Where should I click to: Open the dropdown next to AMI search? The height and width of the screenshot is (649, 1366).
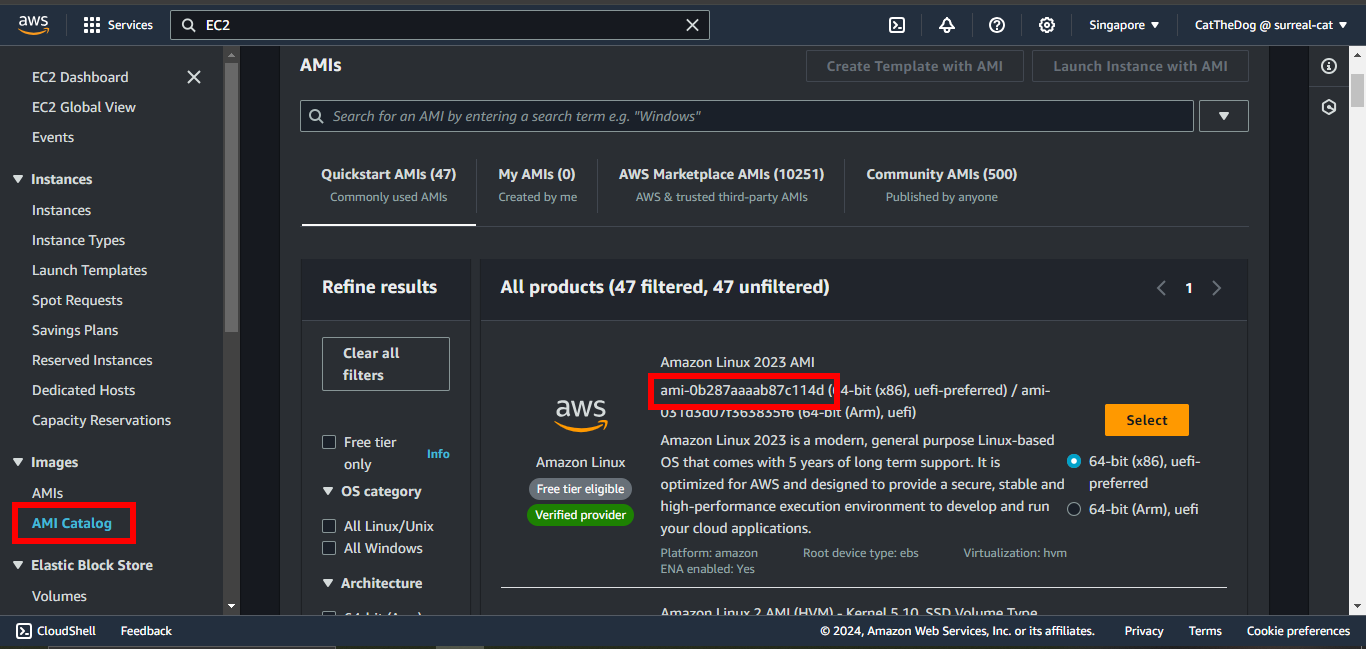point(1224,116)
